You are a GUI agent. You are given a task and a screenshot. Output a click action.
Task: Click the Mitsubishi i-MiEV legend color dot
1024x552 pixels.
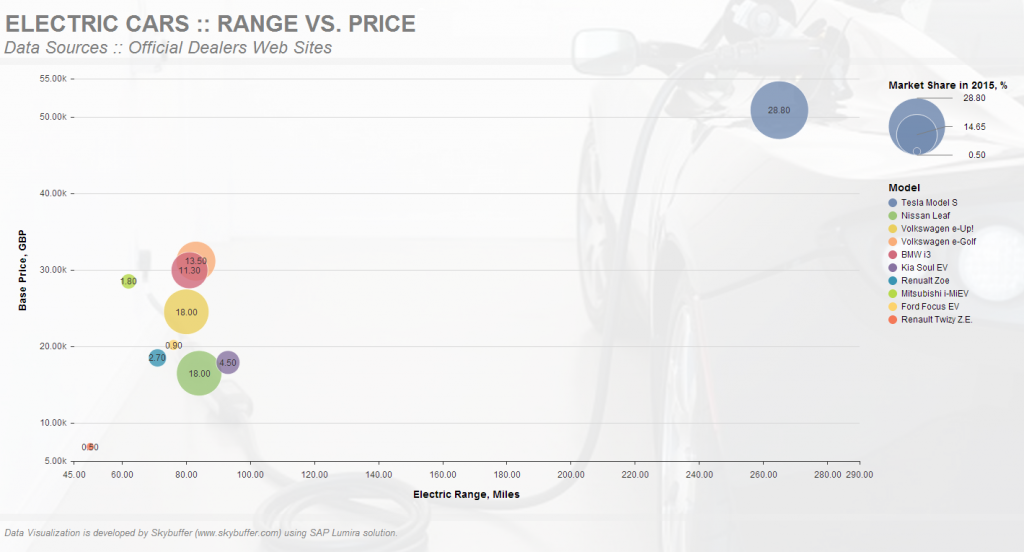[893, 294]
